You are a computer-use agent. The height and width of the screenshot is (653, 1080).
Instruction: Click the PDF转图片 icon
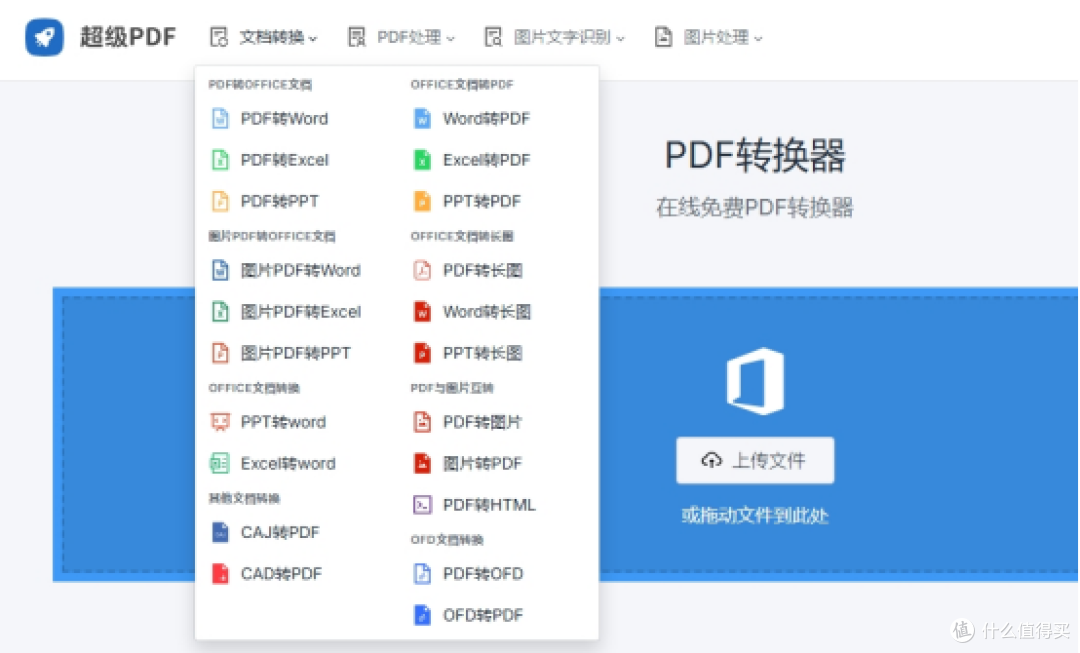point(422,422)
